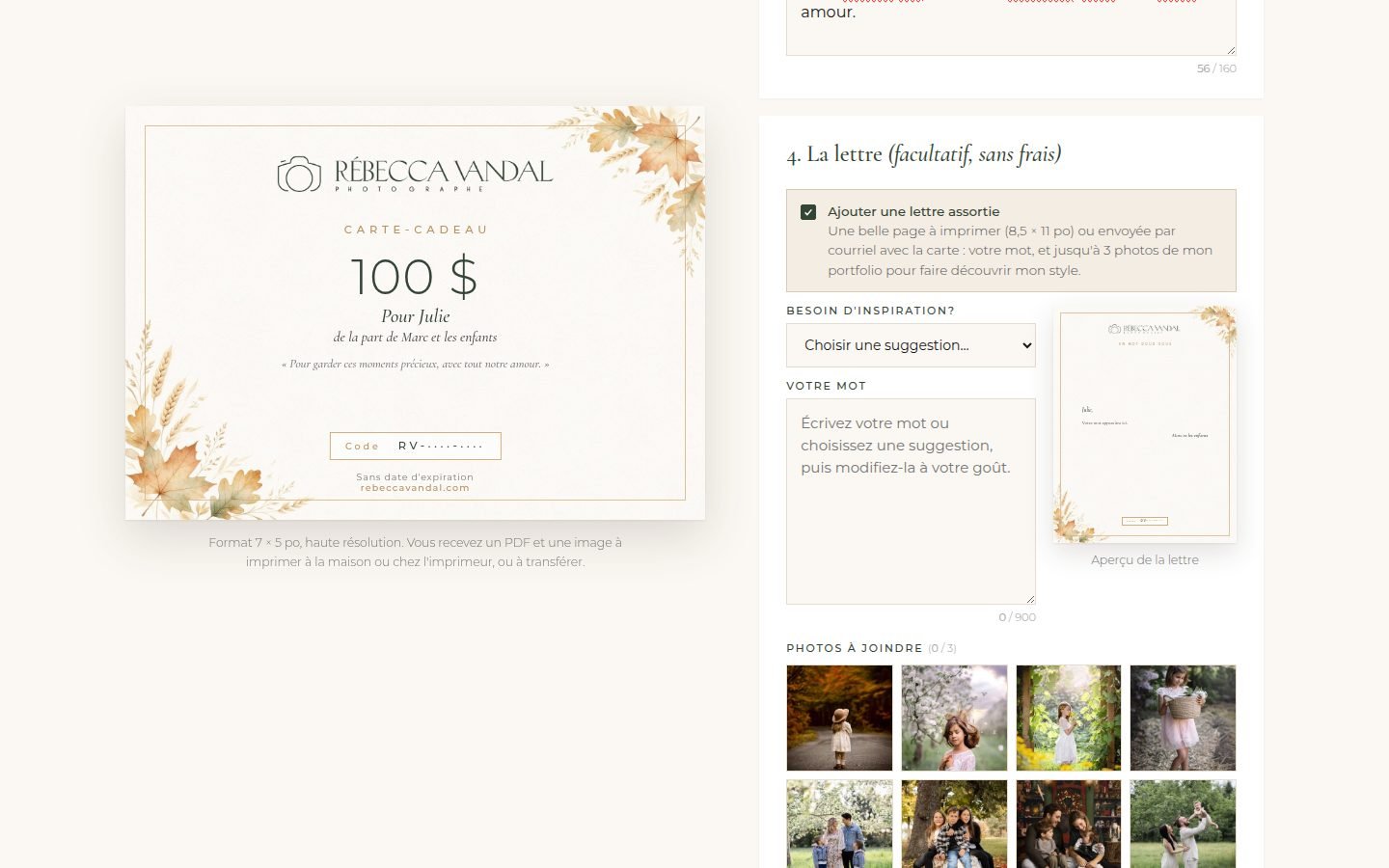Click the "Photos à joindre" label
1389x868 pixels.
coord(855,648)
